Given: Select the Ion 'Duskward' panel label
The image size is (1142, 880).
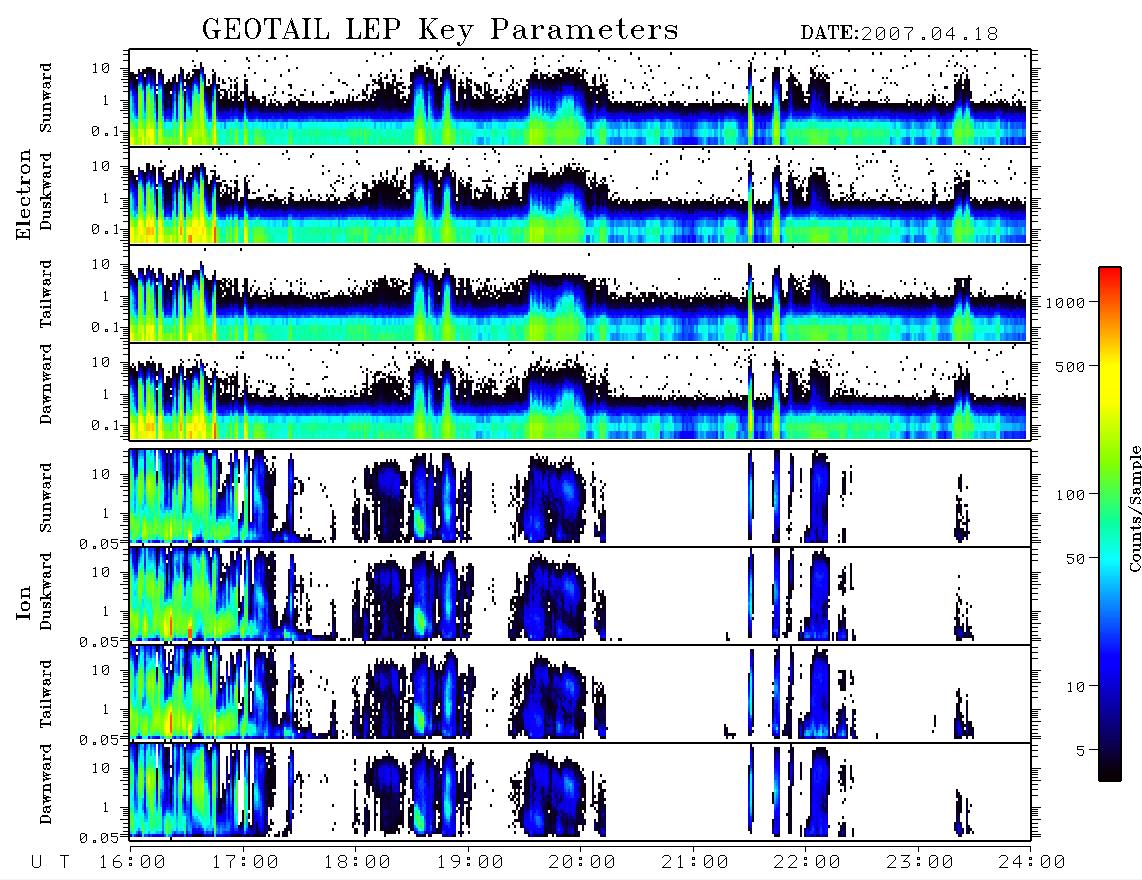Looking at the screenshot, I should coord(46,592).
